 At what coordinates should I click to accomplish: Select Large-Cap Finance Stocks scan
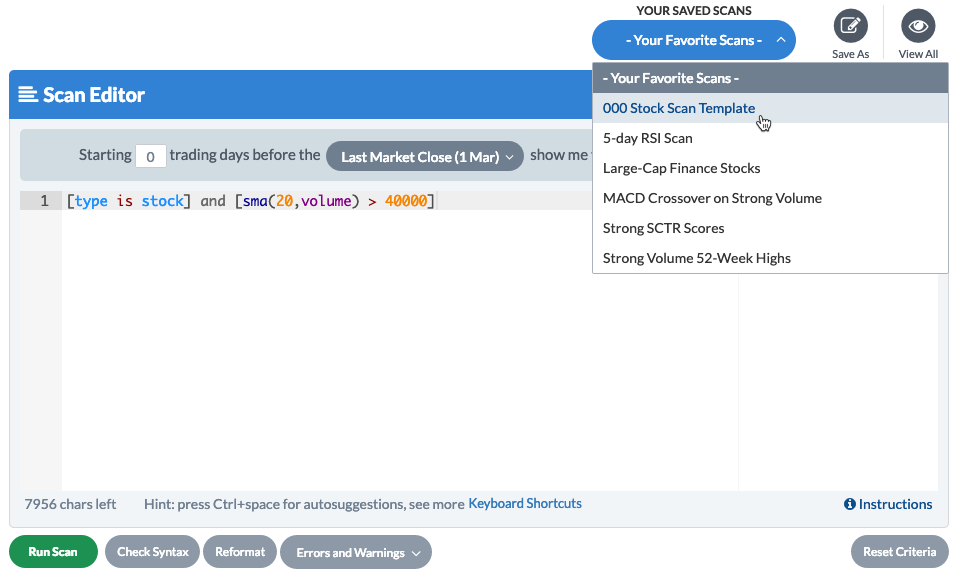click(x=681, y=168)
